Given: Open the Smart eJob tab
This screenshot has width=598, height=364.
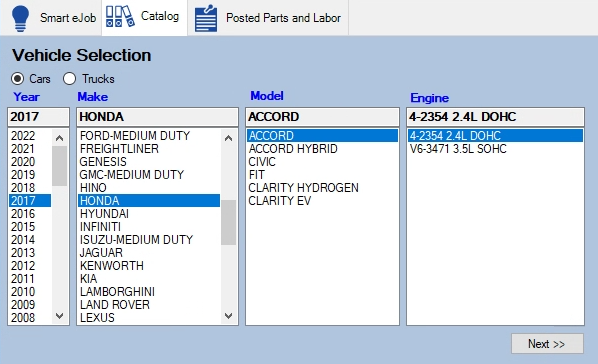Looking at the screenshot, I should [51, 18].
